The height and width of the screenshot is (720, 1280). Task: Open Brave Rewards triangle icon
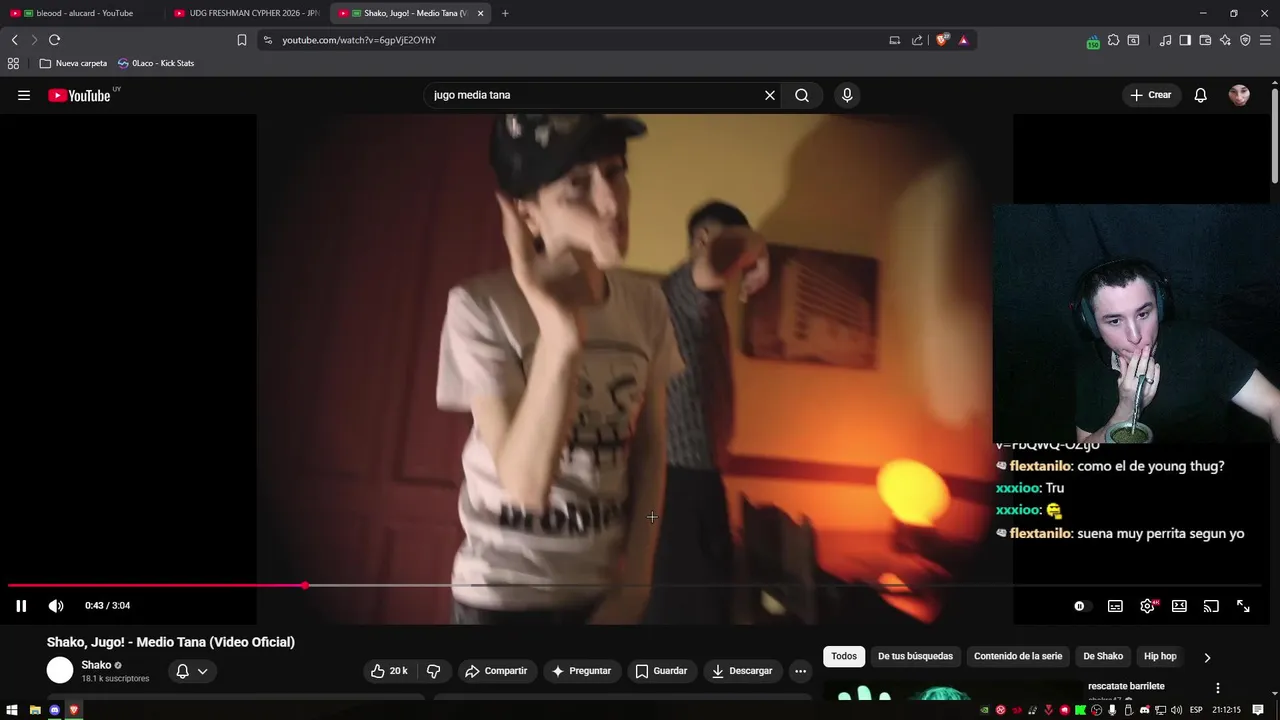pos(963,40)
